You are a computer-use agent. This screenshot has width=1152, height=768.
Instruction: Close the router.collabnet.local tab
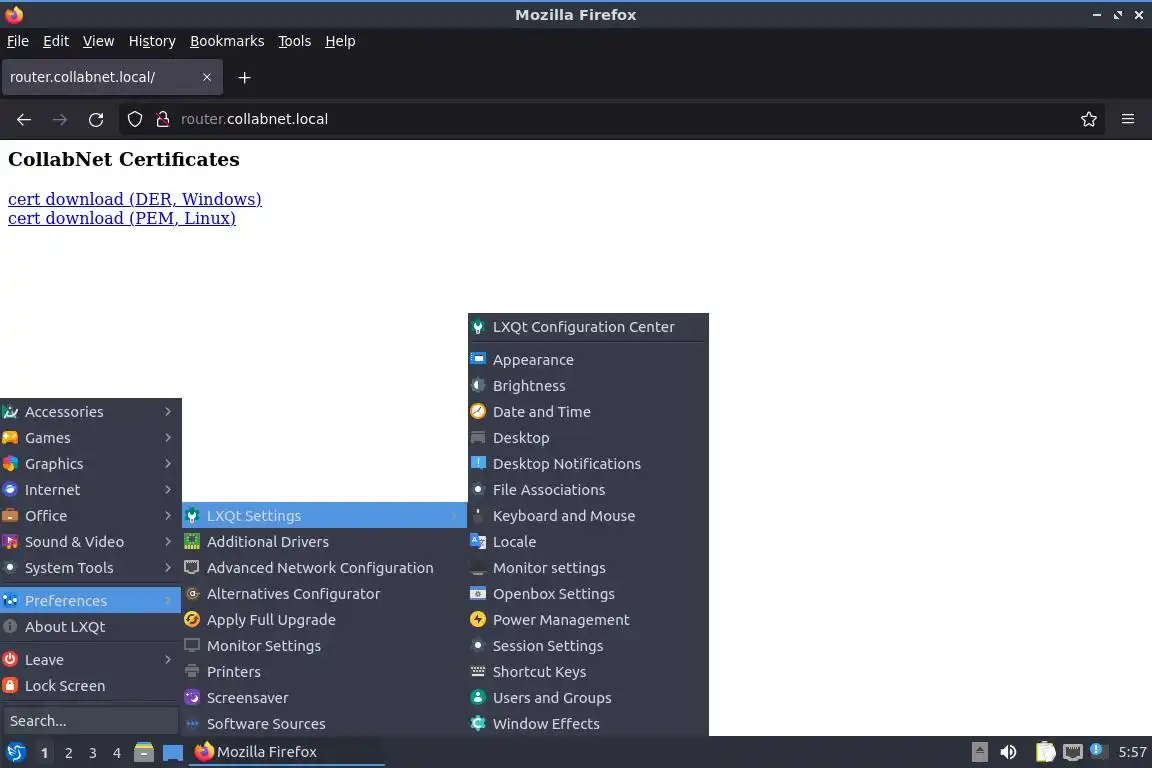pyautogui.click(x=206, y=77)
